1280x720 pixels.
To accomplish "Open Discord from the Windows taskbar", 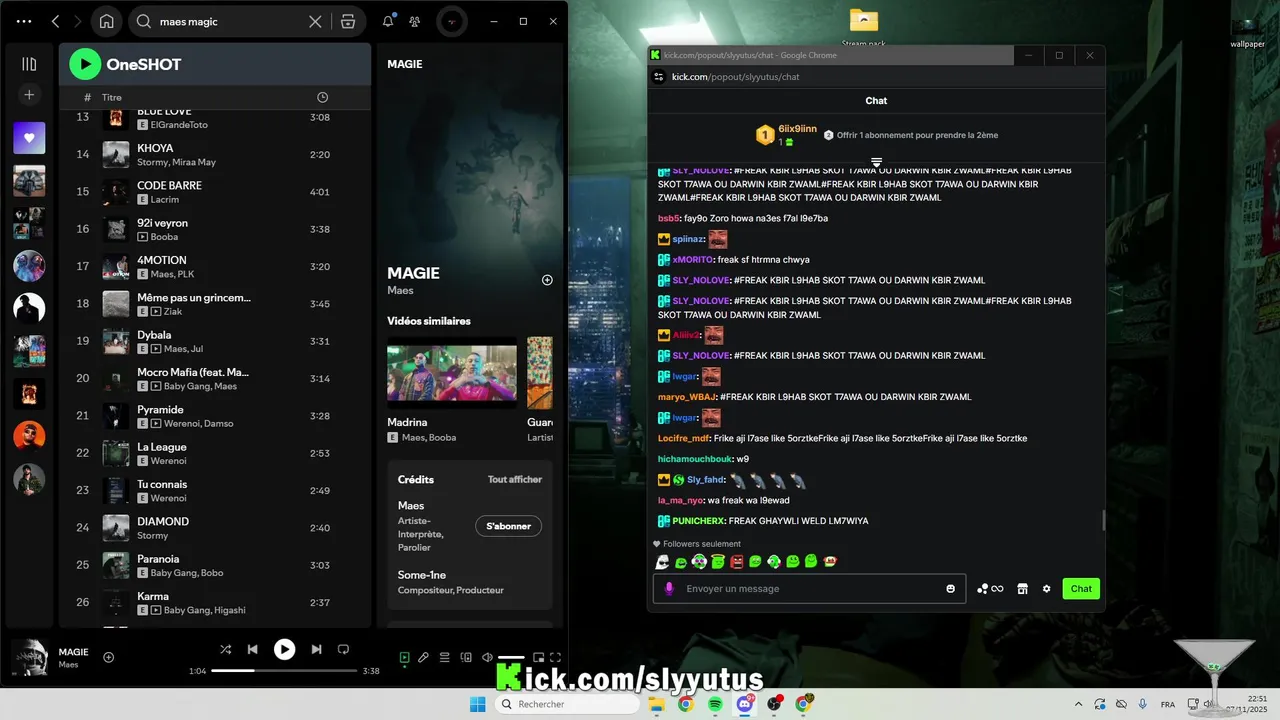I will [745, 704].
